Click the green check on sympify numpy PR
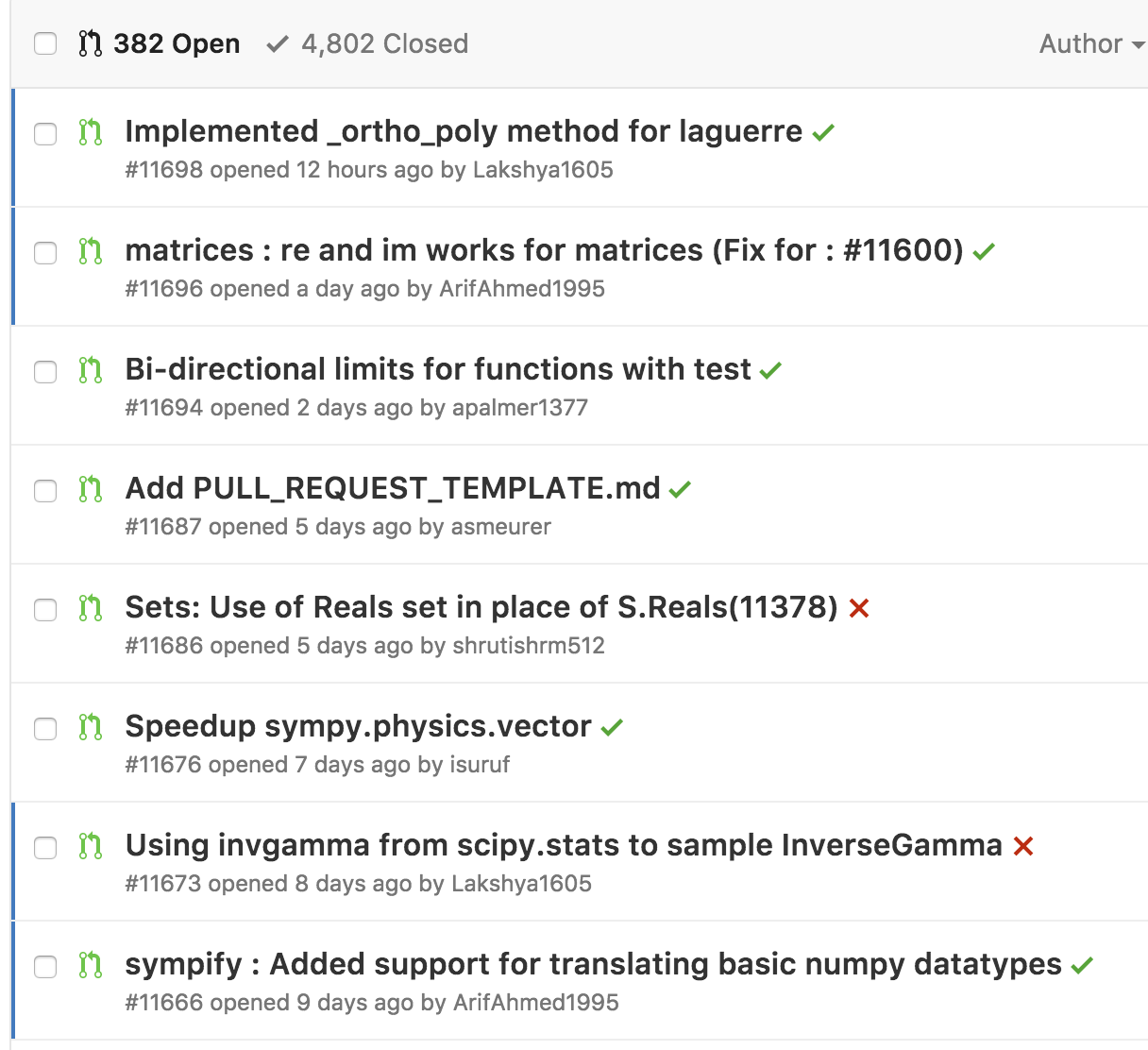This screenshot has height=1050, width=1148. pos(1082,966)
